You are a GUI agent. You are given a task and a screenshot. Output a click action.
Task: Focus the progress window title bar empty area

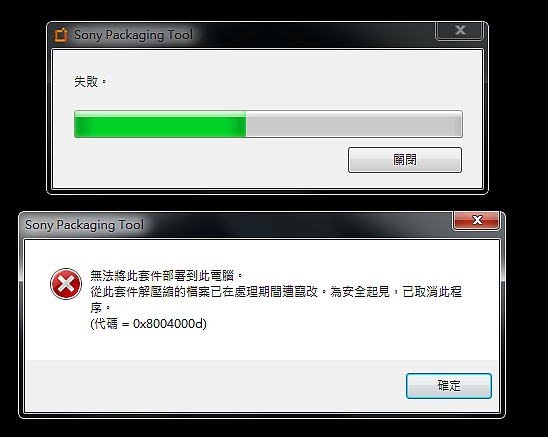tap(315, 35)
